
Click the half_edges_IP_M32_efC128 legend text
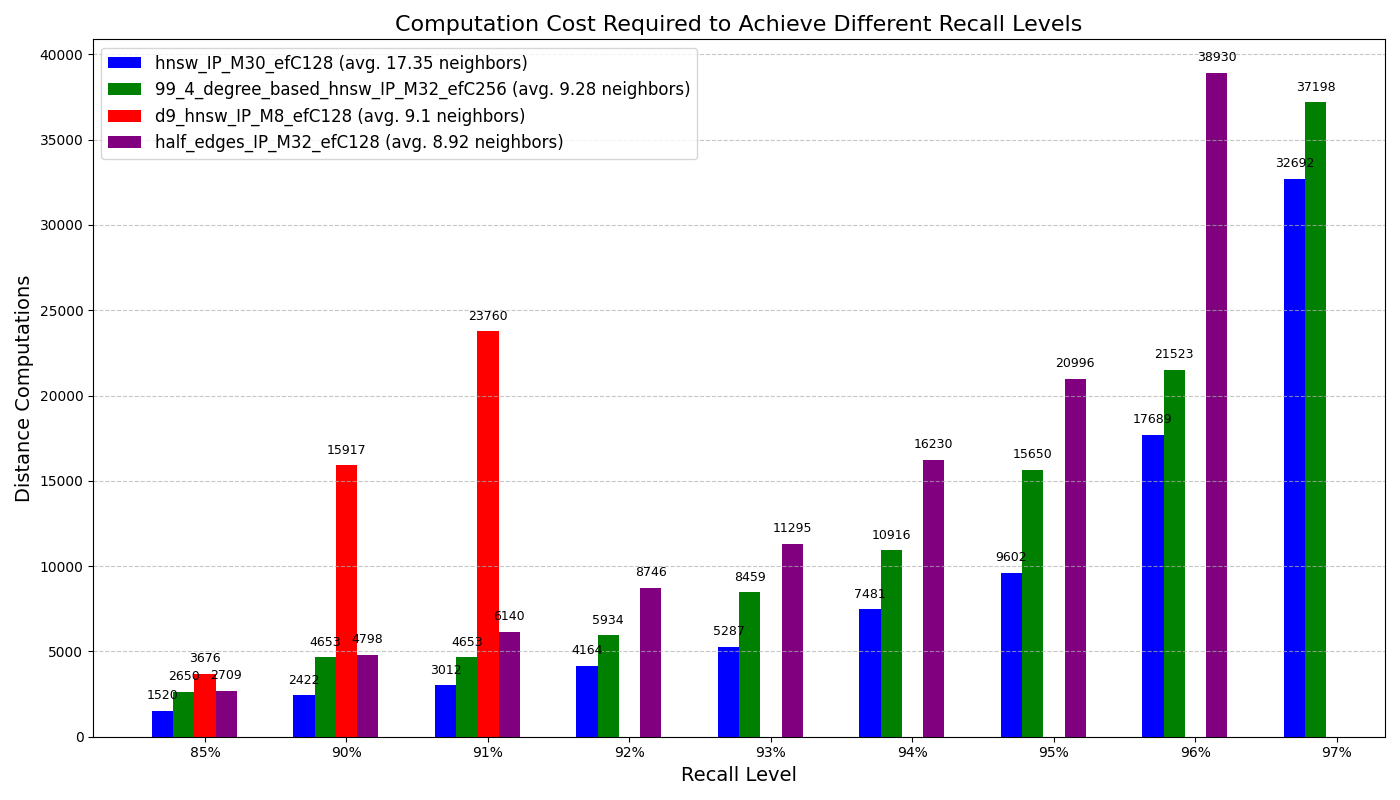point(358,142)
